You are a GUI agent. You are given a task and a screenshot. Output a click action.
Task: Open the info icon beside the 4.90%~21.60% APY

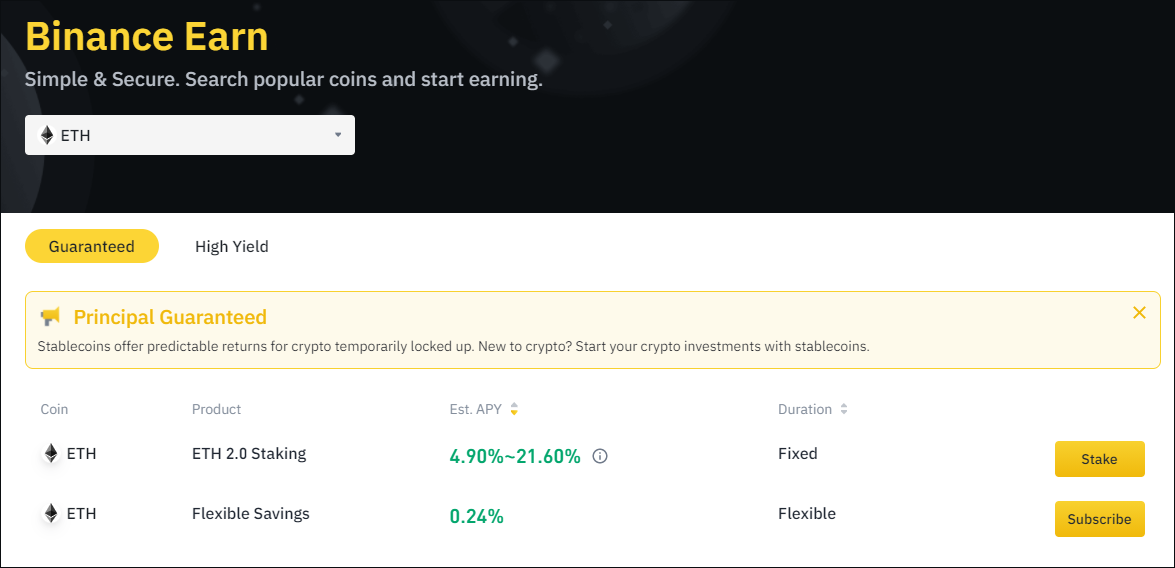pos(599,456)
